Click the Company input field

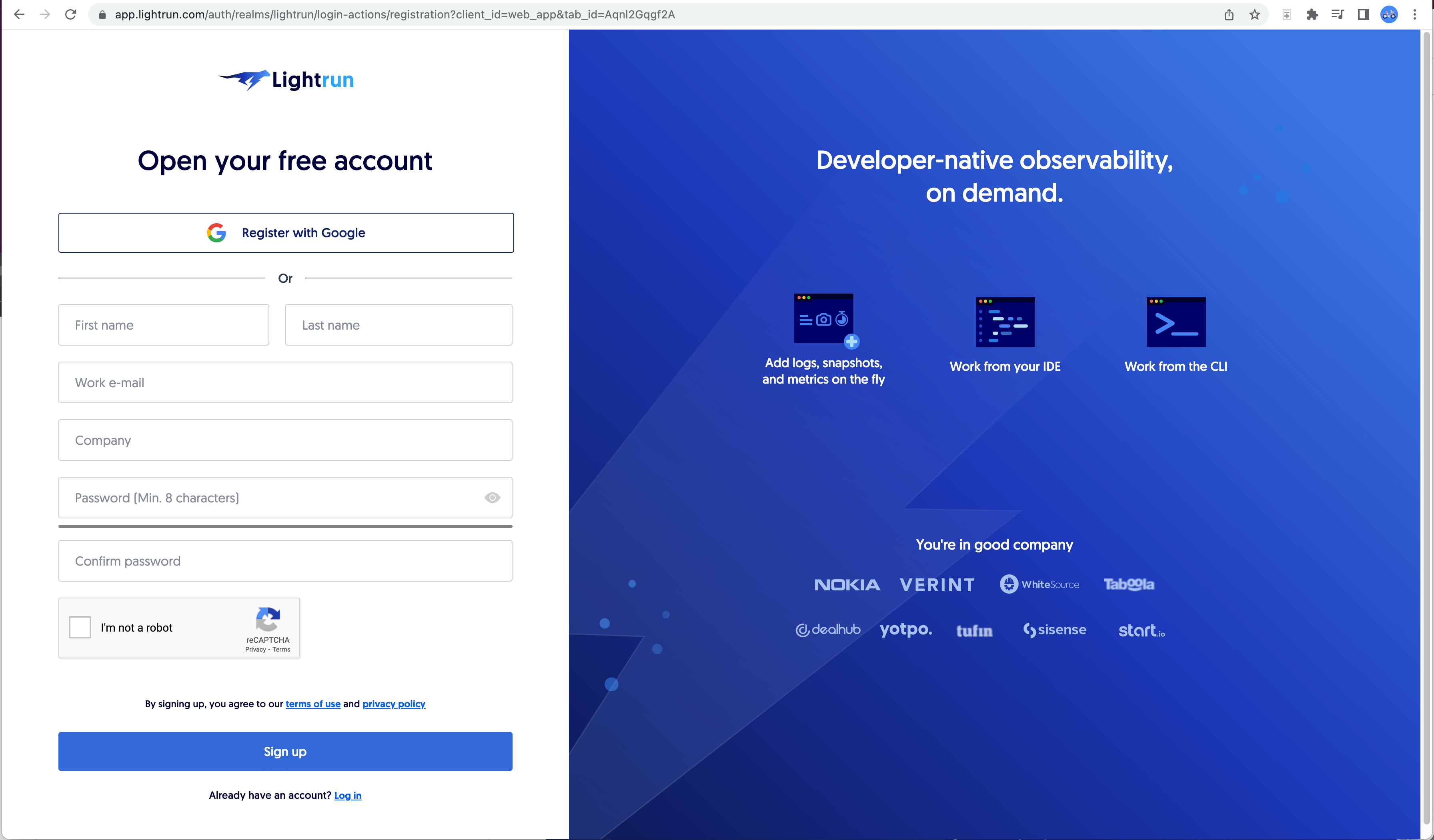point(285,440)
